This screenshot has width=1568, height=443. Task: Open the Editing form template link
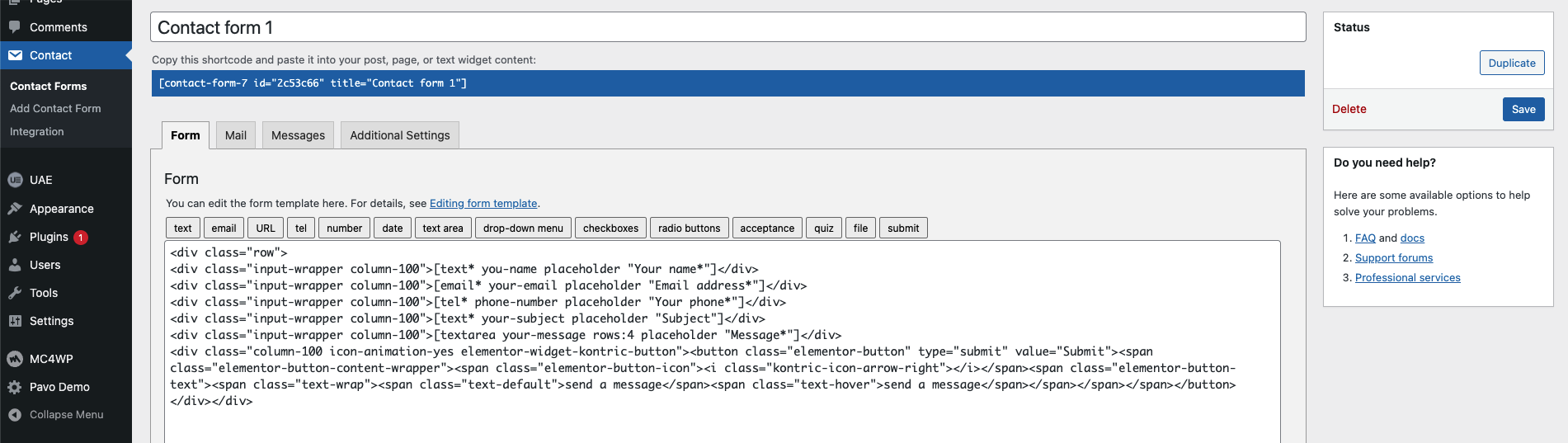[x=483, y=204]
